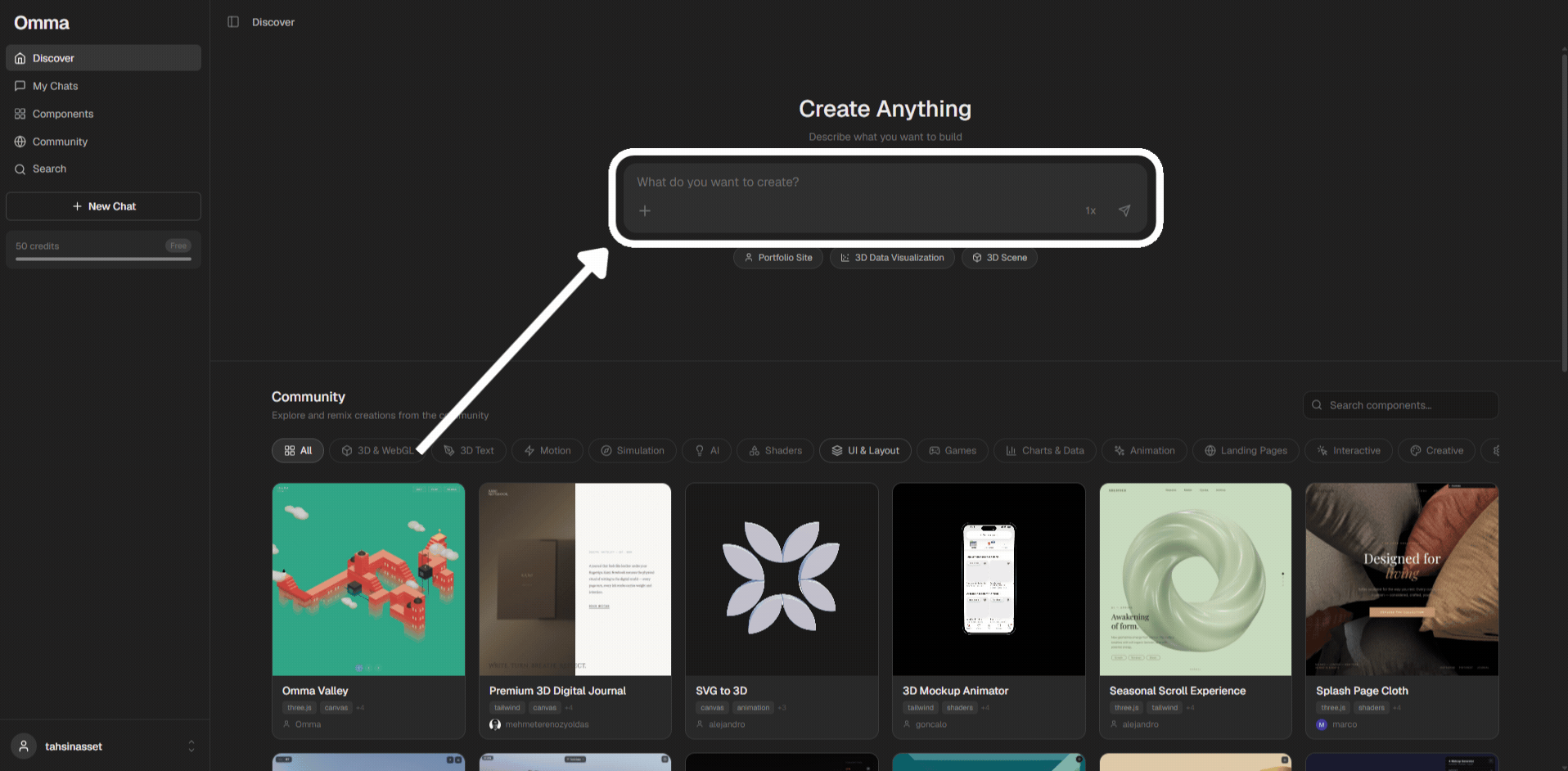1568x771 pixels.
Task: Filter by Creative
Action: pyautogui.click(x=1437, y=451)
